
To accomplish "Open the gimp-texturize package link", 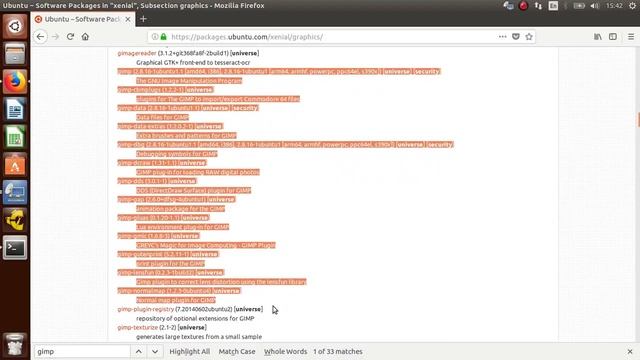I will tap(138, 327).
